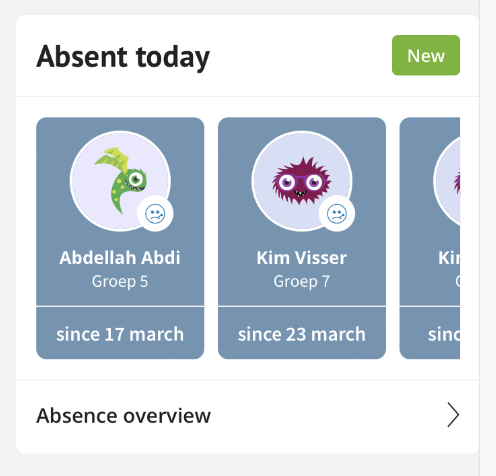The height and width of the screenshot is (476, 496).
Task: Open the Kim Visser absence card
Action: (302, 238)
